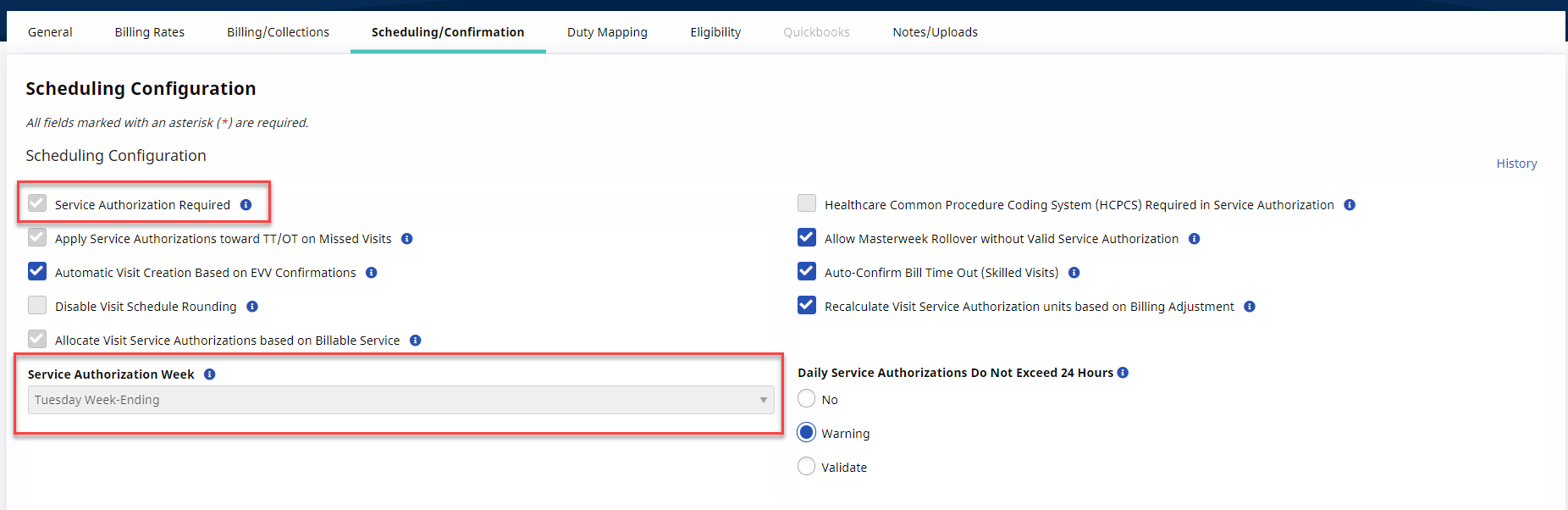The image size is (1568, 510).
Task: Click info icon for HCPCS Required setting
Action: tap(1350, 205)
